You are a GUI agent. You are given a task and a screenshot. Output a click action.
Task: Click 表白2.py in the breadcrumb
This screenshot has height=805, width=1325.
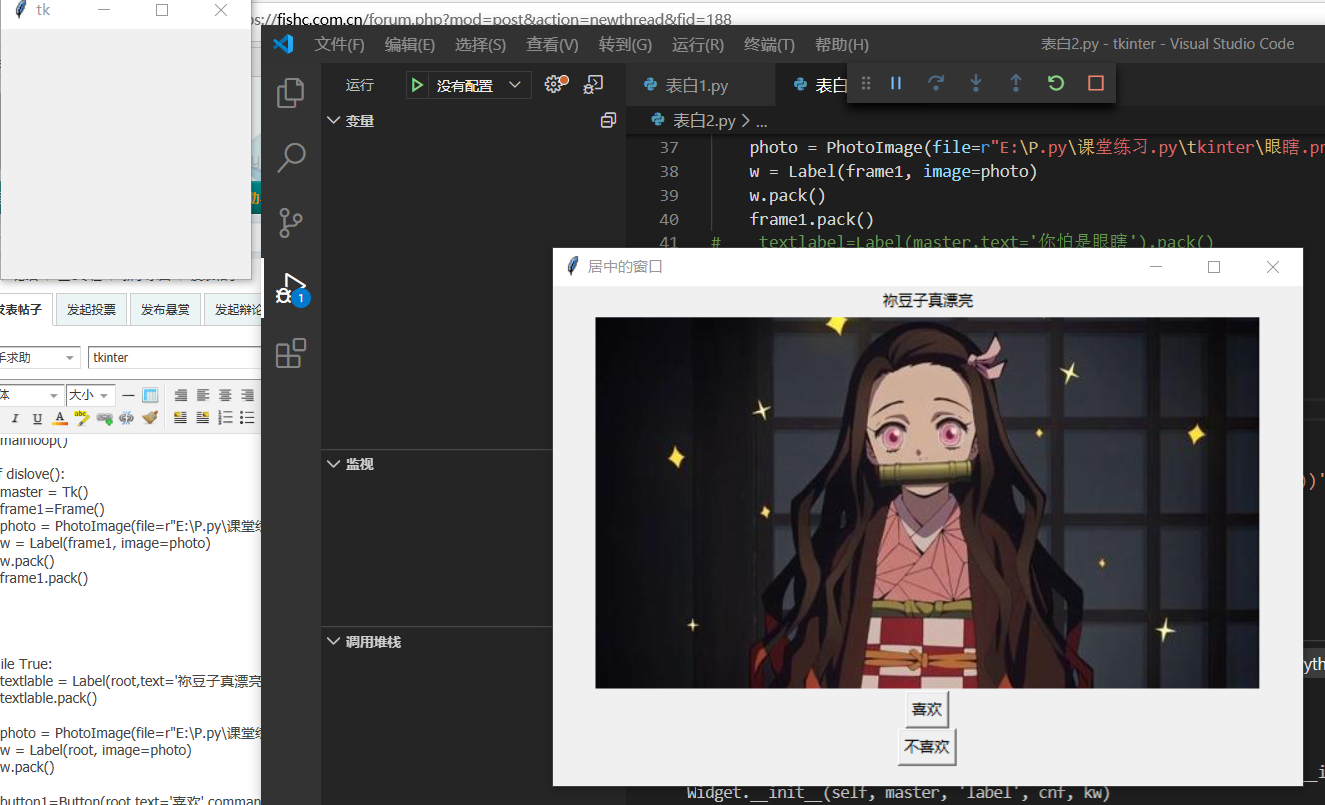[x=704, y=121]
